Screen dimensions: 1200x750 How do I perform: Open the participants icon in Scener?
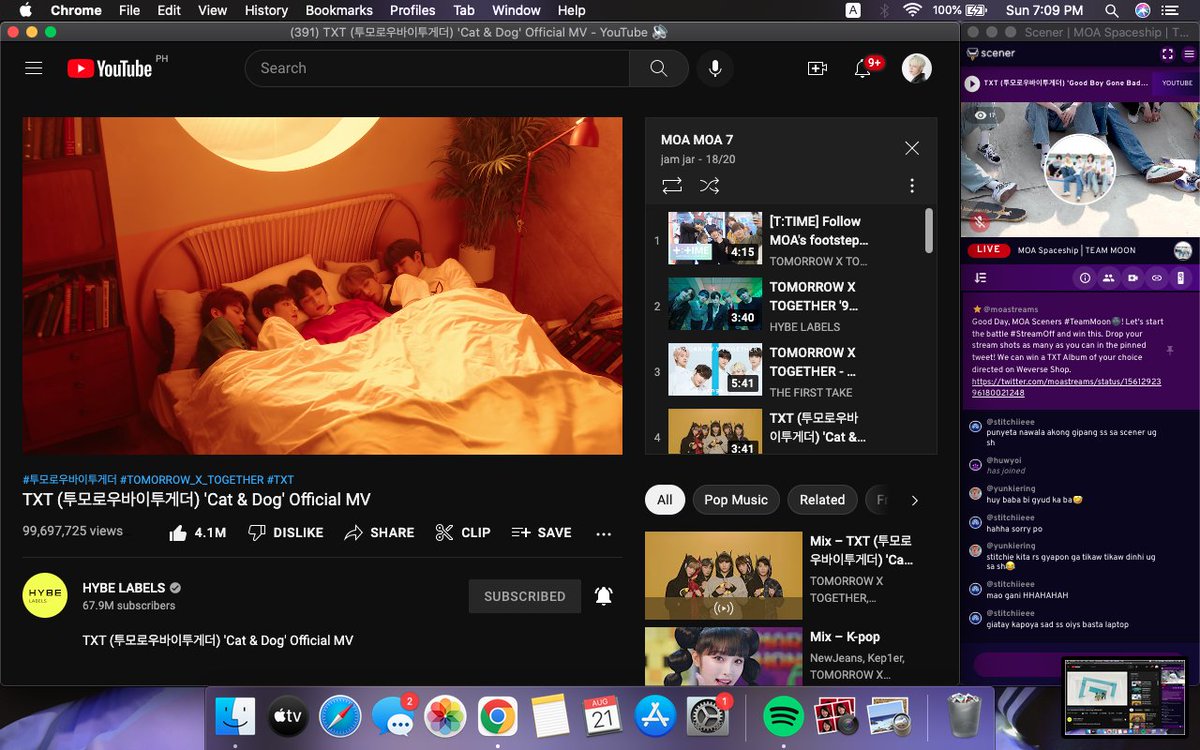pyautogui.click(x=1108, y=278)
